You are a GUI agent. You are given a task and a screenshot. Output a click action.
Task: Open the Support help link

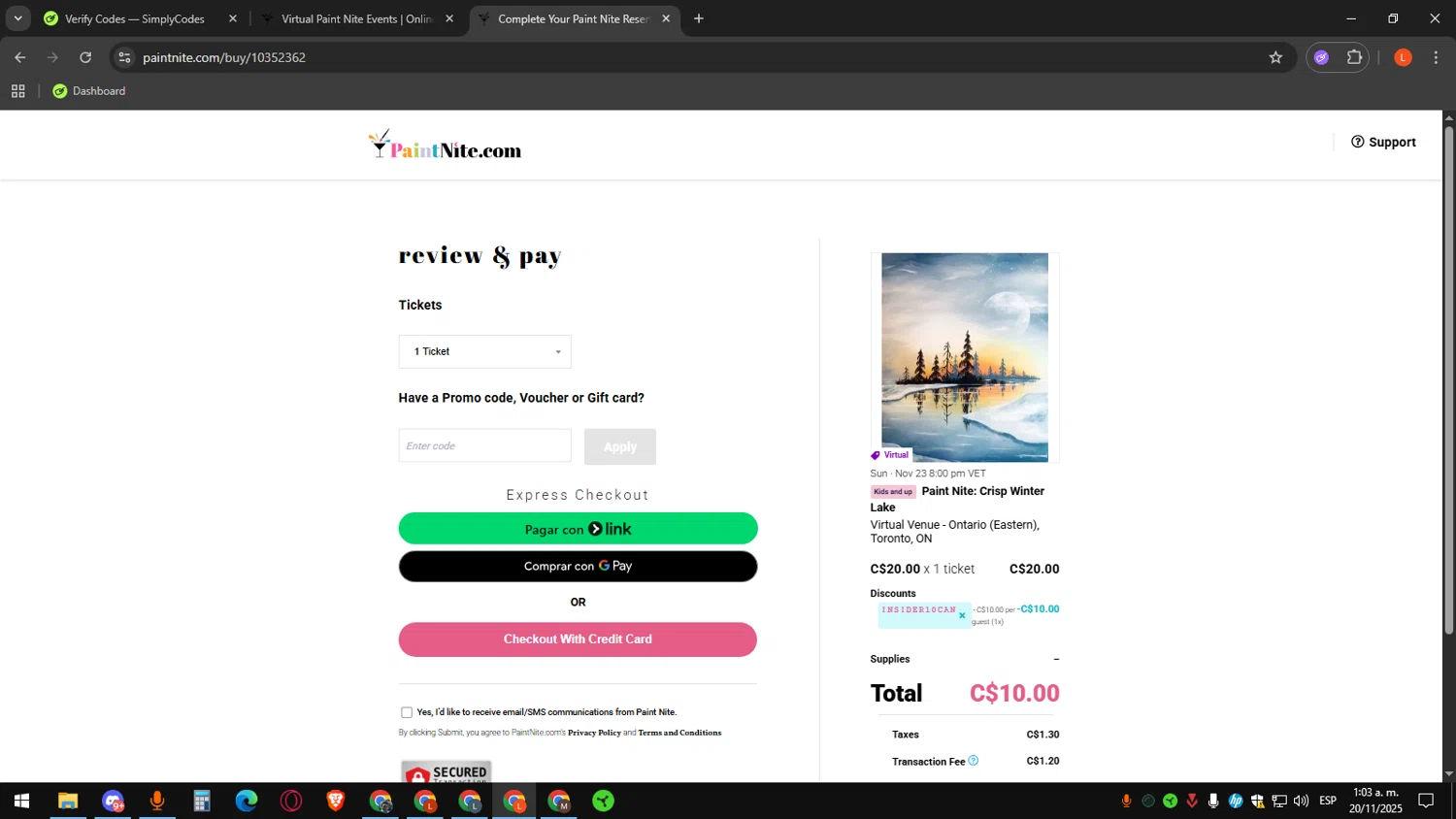1383,142
